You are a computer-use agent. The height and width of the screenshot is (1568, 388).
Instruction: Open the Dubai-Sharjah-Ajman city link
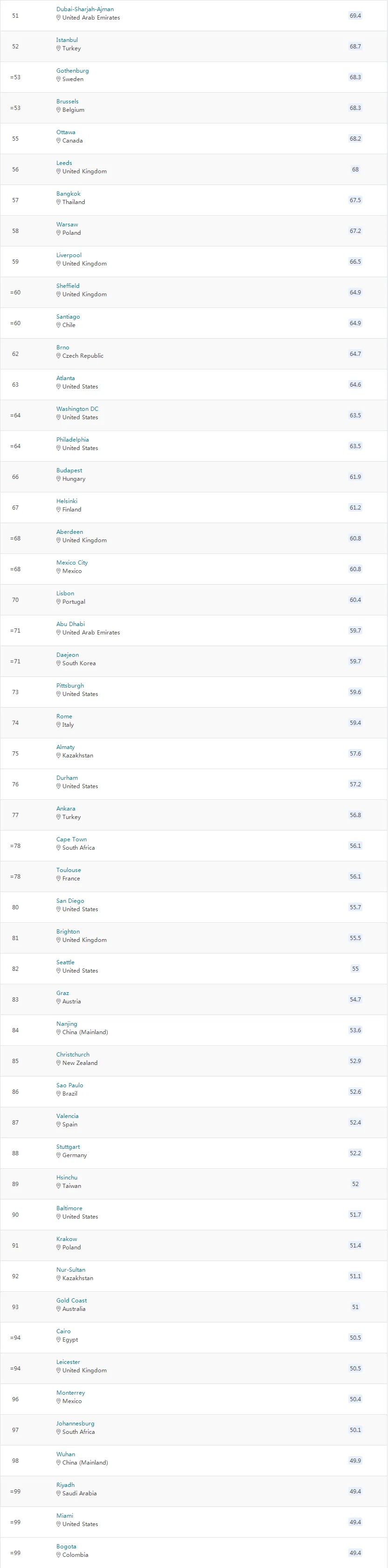pos(85,10)
